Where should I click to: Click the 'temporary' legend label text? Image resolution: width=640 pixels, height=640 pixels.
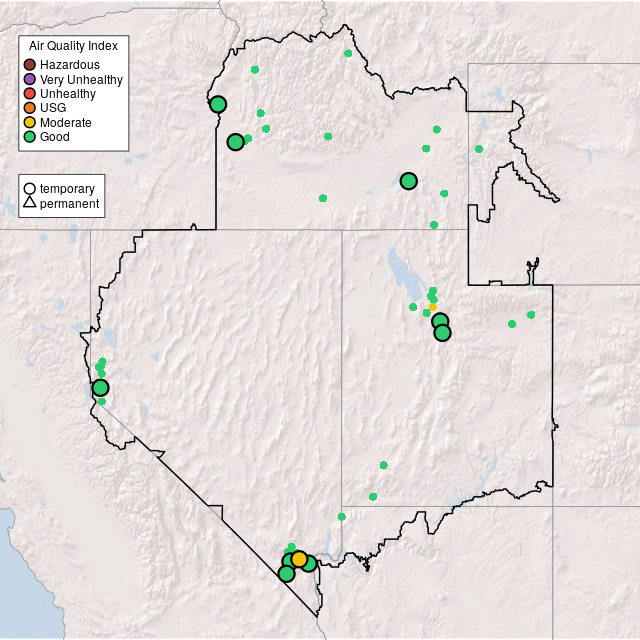67,188
